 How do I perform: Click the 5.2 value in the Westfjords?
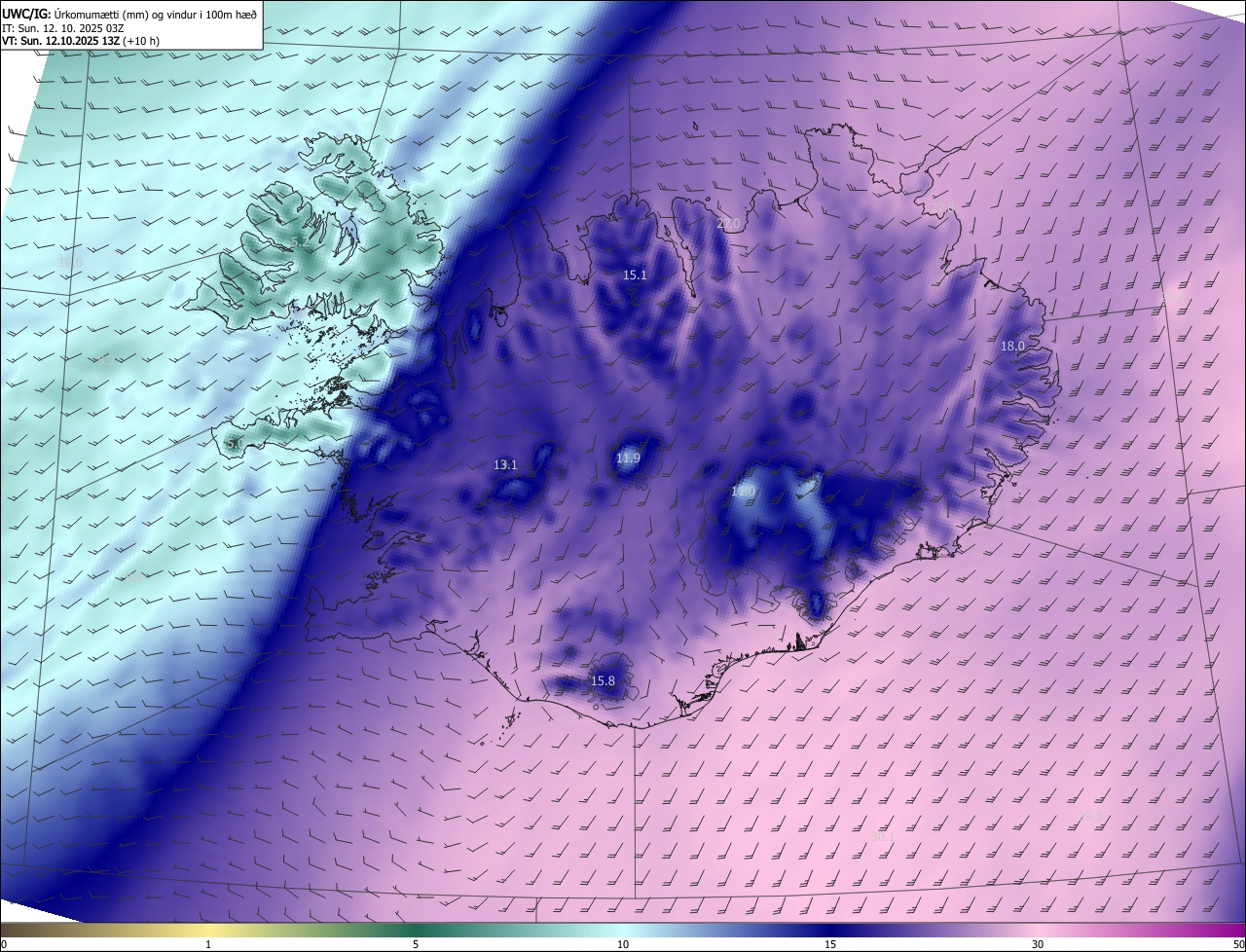click(300, 240)
